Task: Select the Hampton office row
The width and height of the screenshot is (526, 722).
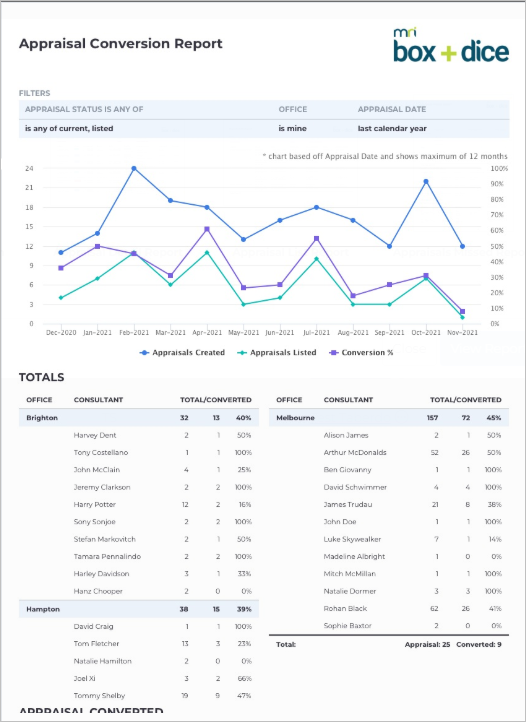Action: coord(139,609)
